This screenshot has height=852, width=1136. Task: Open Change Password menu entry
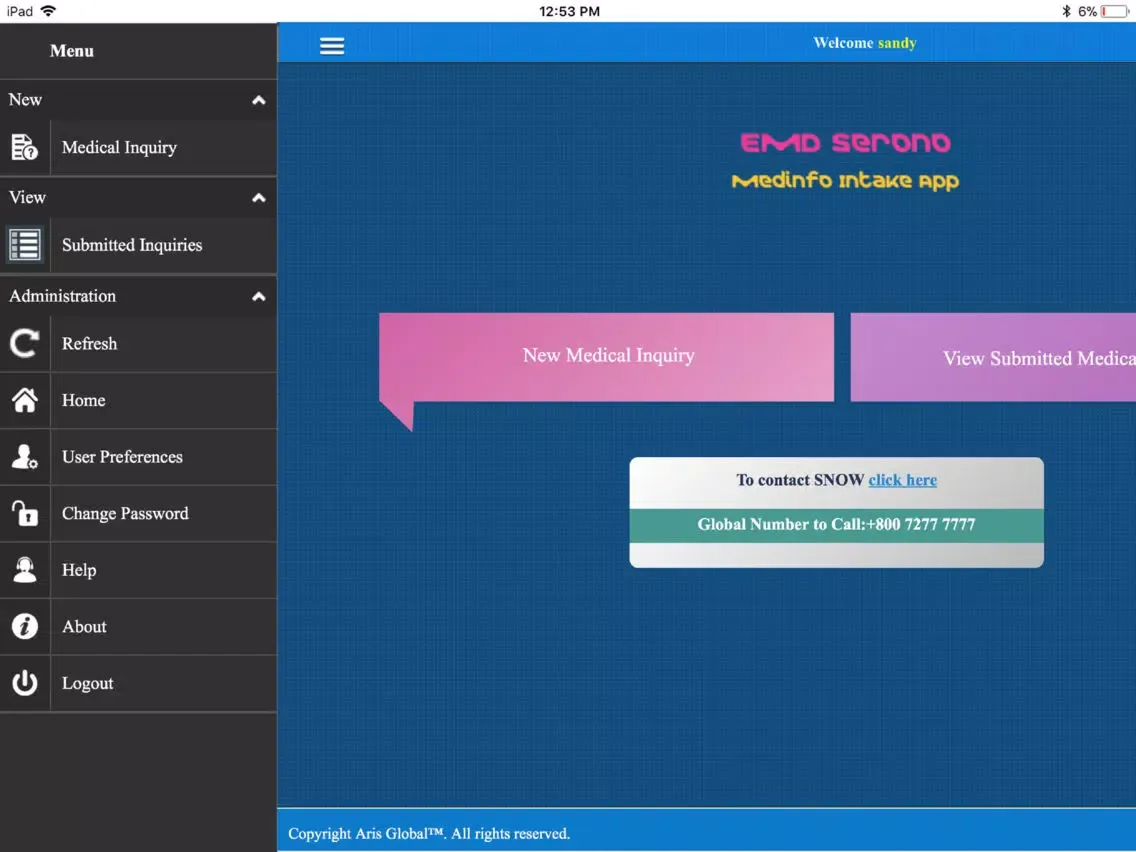coord(138,514)
